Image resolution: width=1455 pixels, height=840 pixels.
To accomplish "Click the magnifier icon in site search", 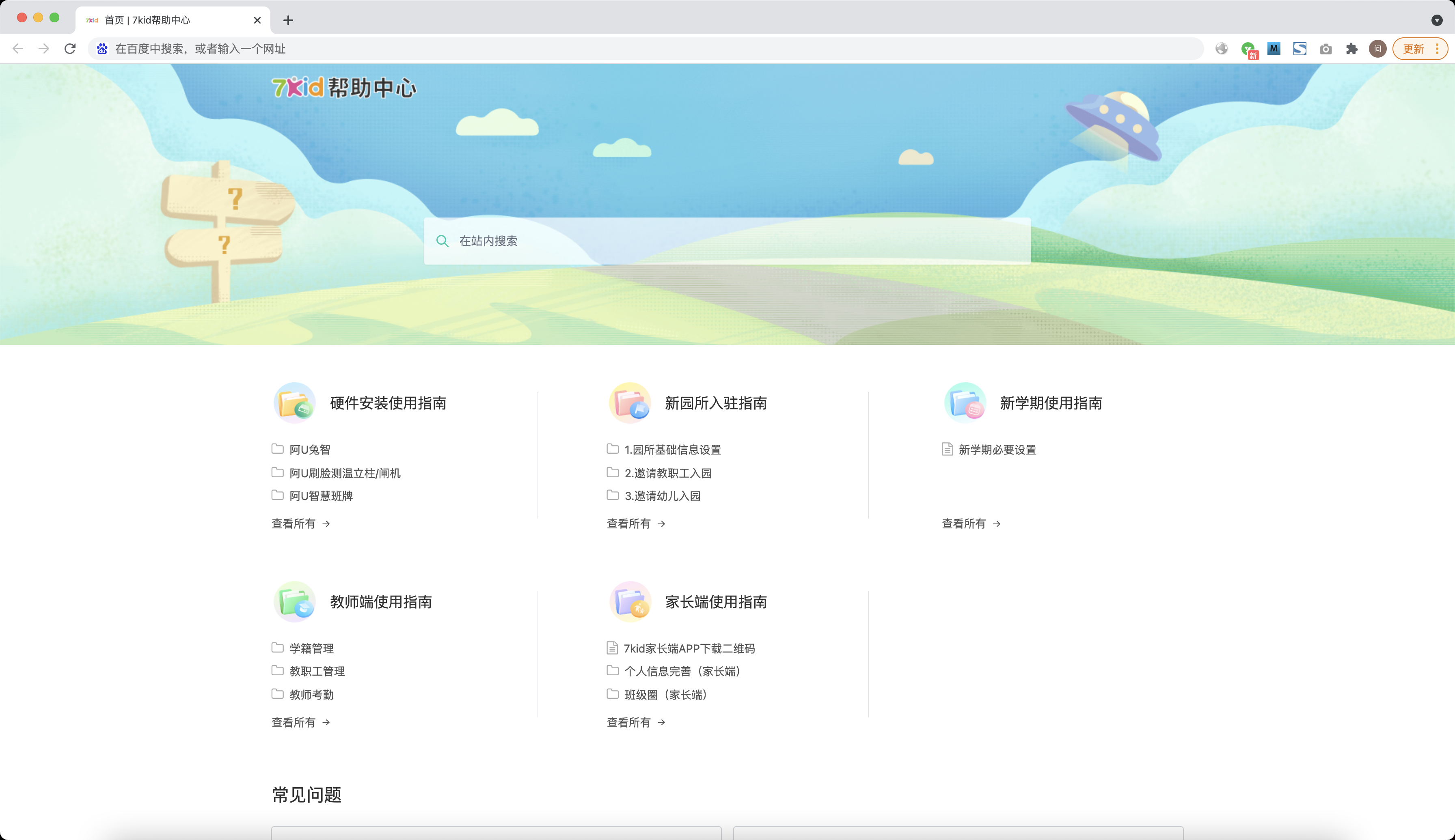I will click(442, 241).
